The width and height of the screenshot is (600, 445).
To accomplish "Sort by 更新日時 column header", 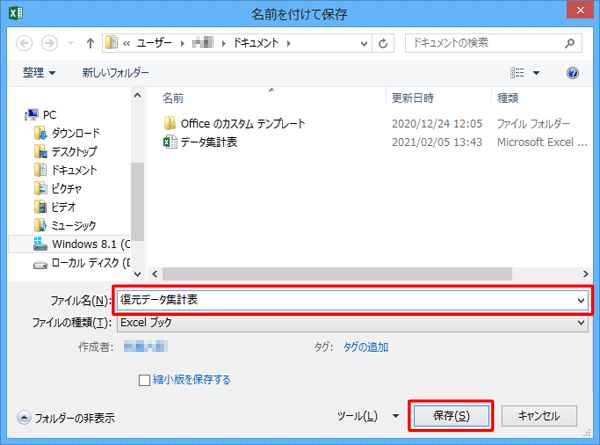I will coord(413,98).
